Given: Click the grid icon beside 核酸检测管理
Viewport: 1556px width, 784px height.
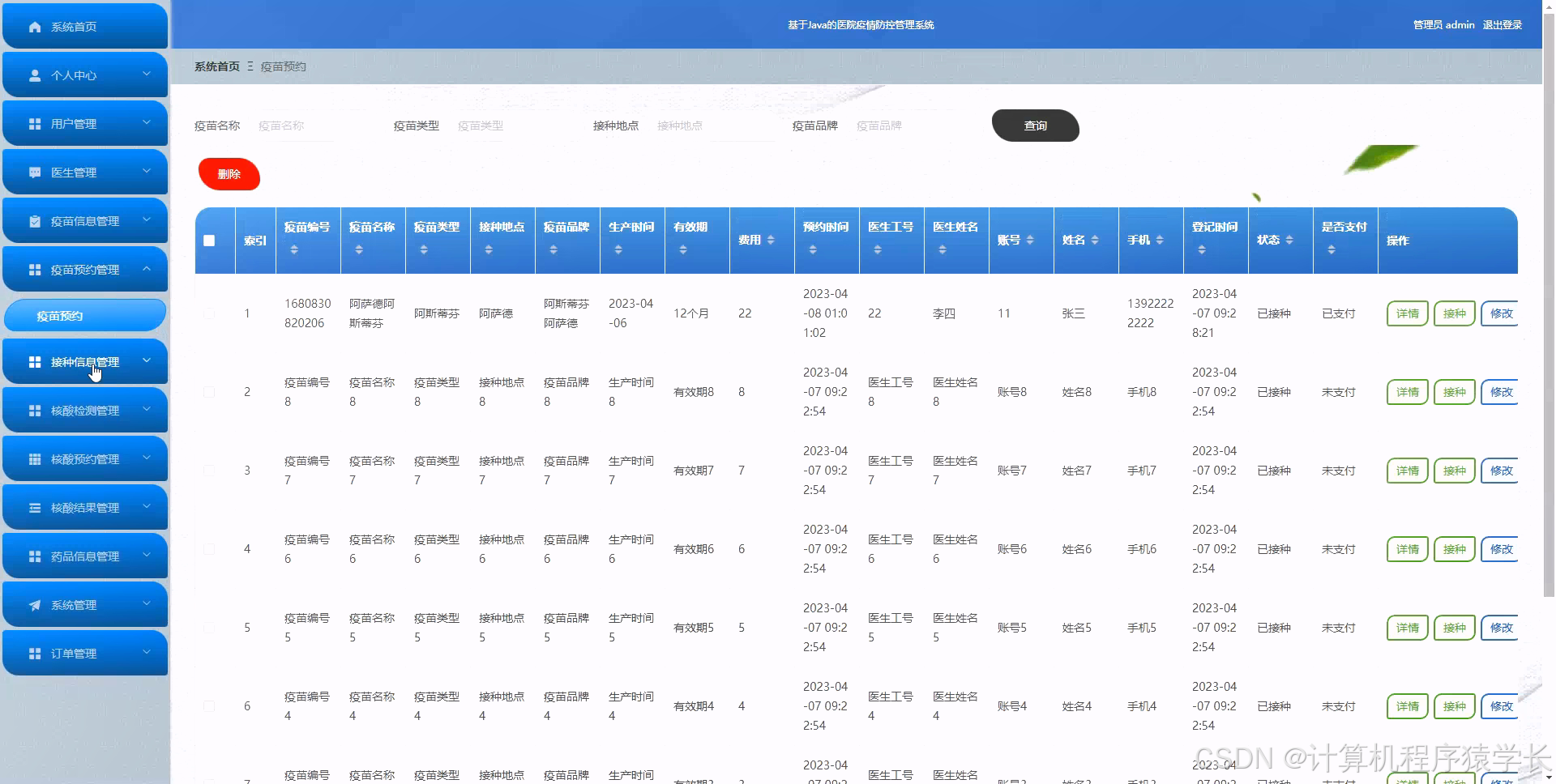Looking at the screenshot, I should (x=35, y=411).
